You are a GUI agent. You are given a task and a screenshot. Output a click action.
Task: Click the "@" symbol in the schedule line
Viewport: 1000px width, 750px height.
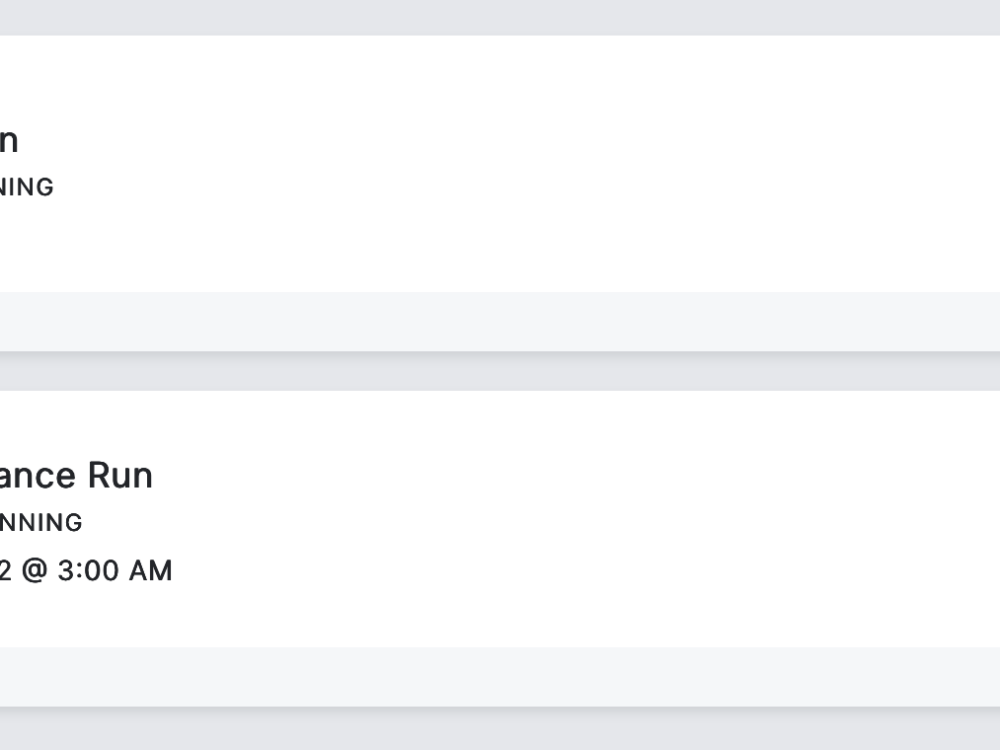[x=32, y=571]
